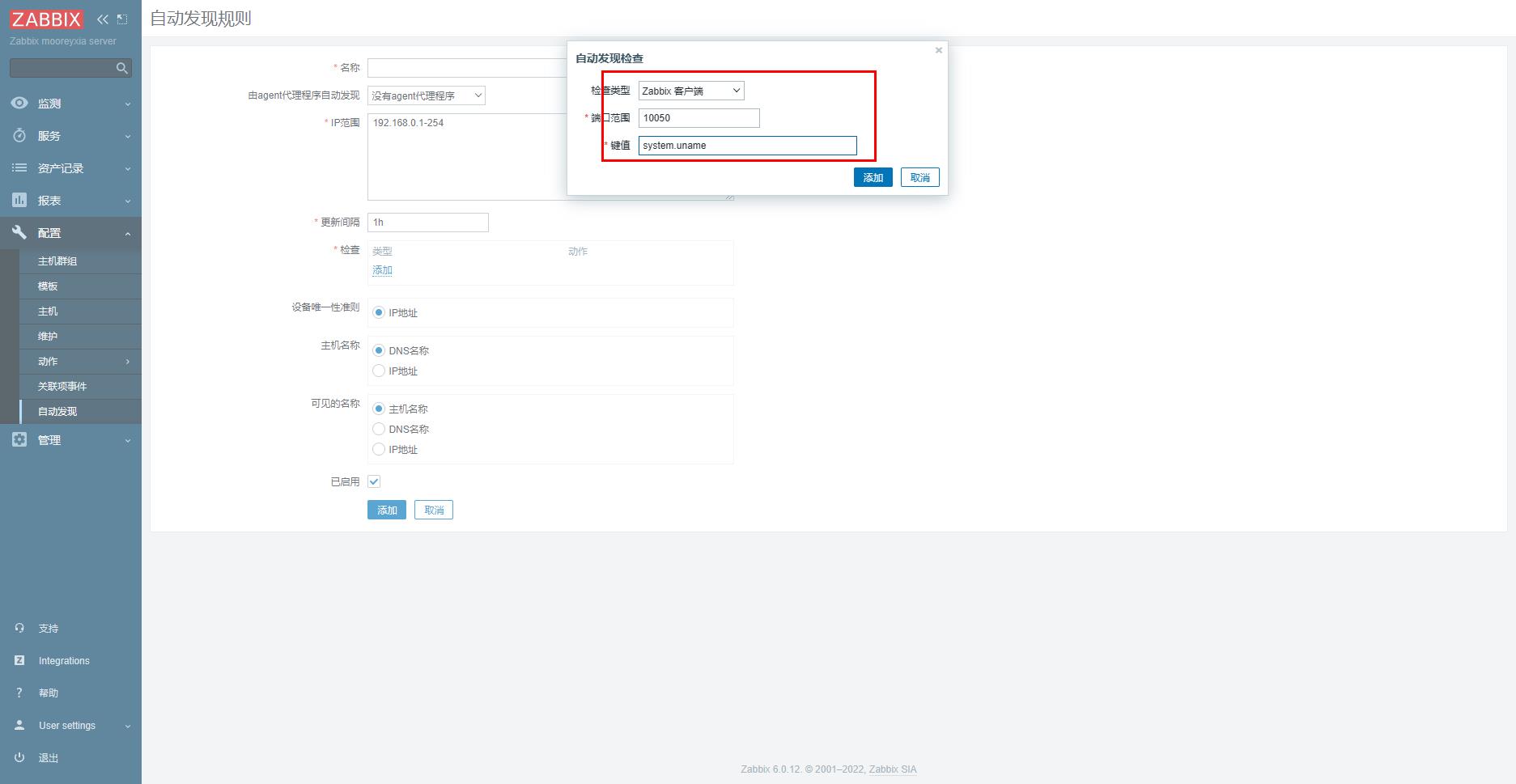Image resolution: width=1516 pixels, height=784 pixels.
Task: Expand the 动作 submenu arrow
Action: tap(128, 362)
